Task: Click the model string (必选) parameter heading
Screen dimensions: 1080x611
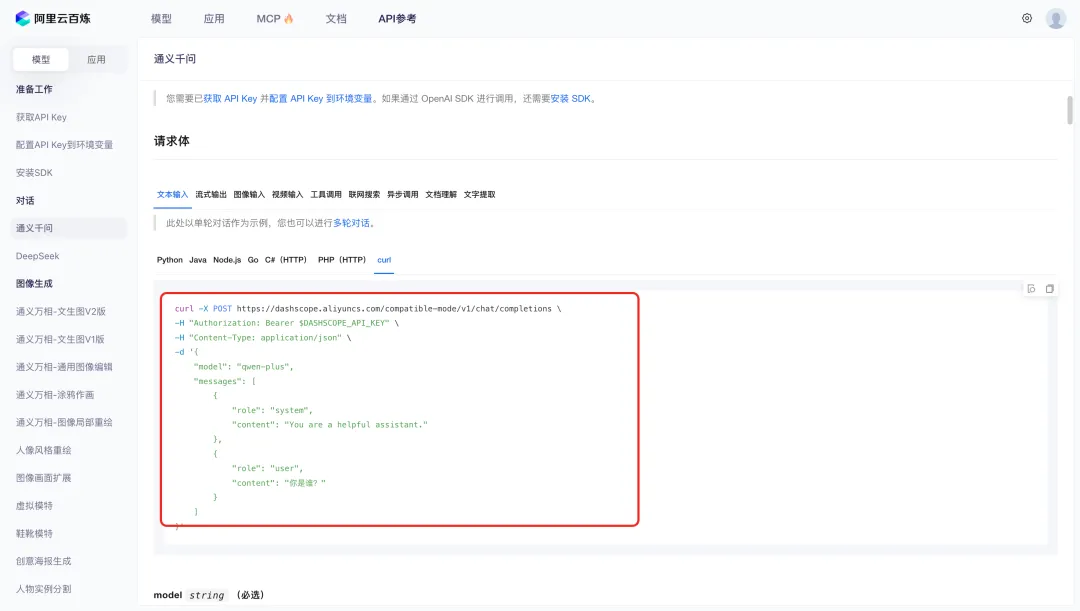Action: [x=209, y=594]
